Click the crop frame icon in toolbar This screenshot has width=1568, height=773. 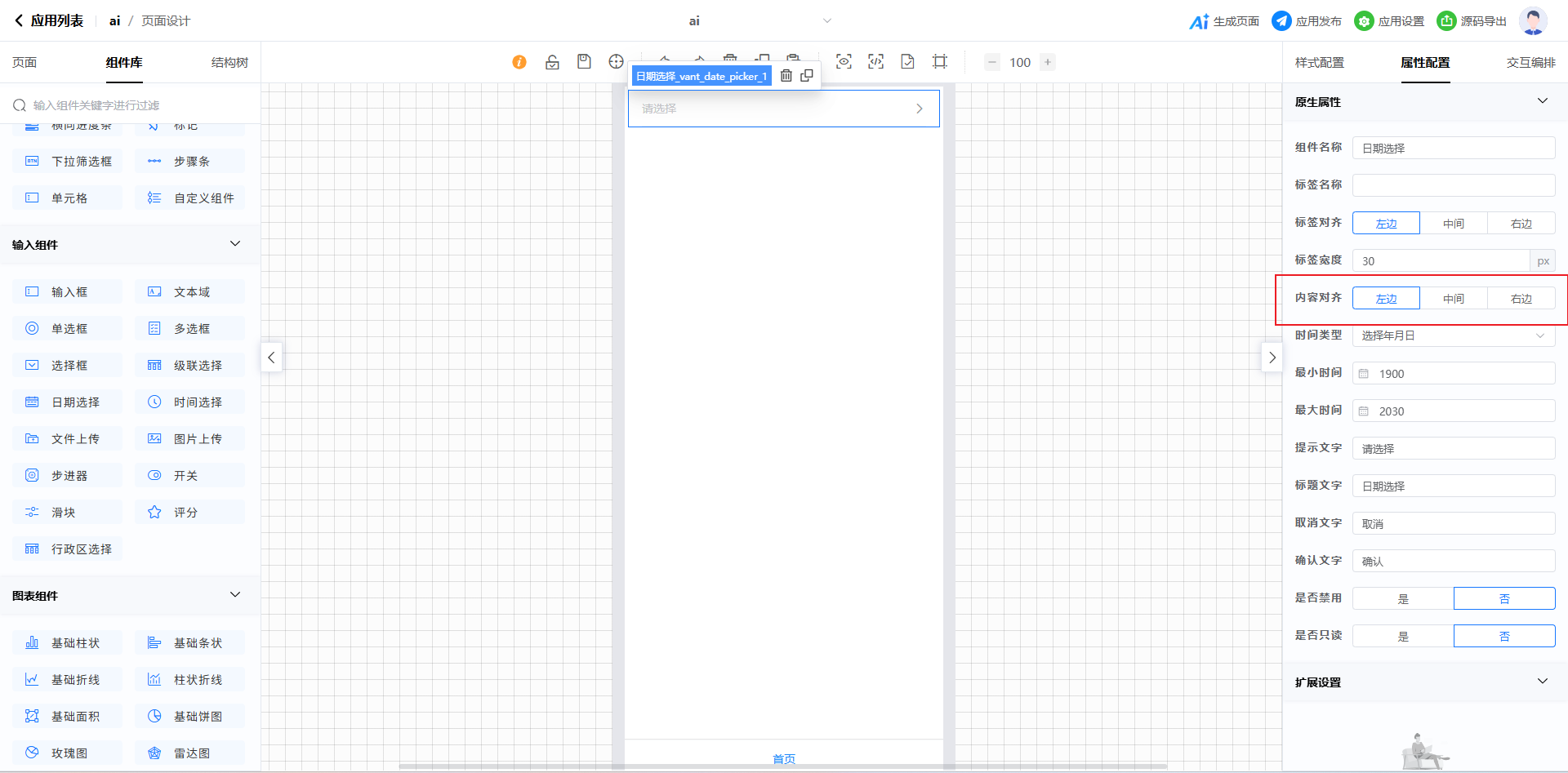[940, 62]
